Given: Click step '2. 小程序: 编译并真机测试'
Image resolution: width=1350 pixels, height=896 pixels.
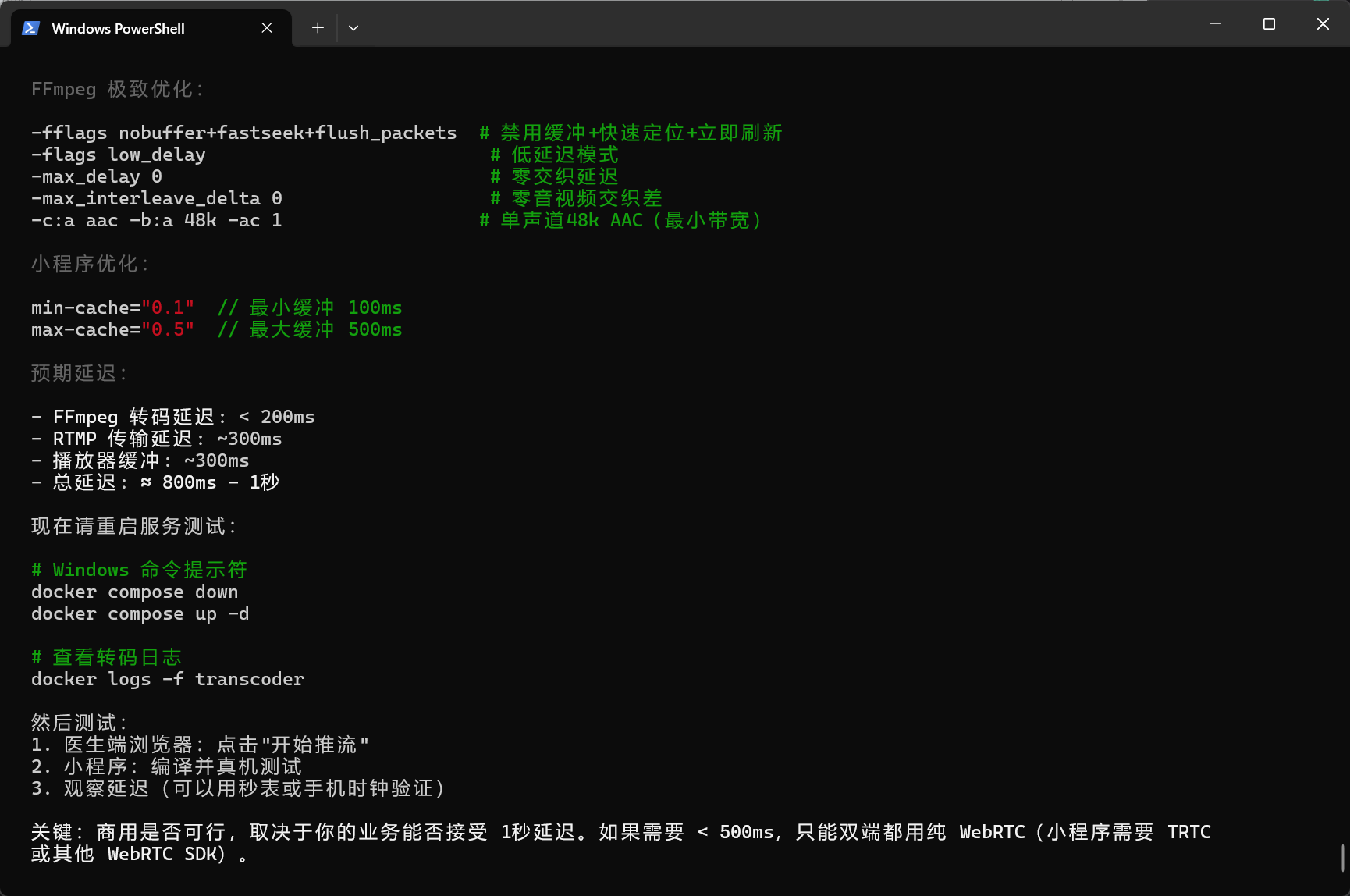Looking at the screenshot, I should coord(167,766).
